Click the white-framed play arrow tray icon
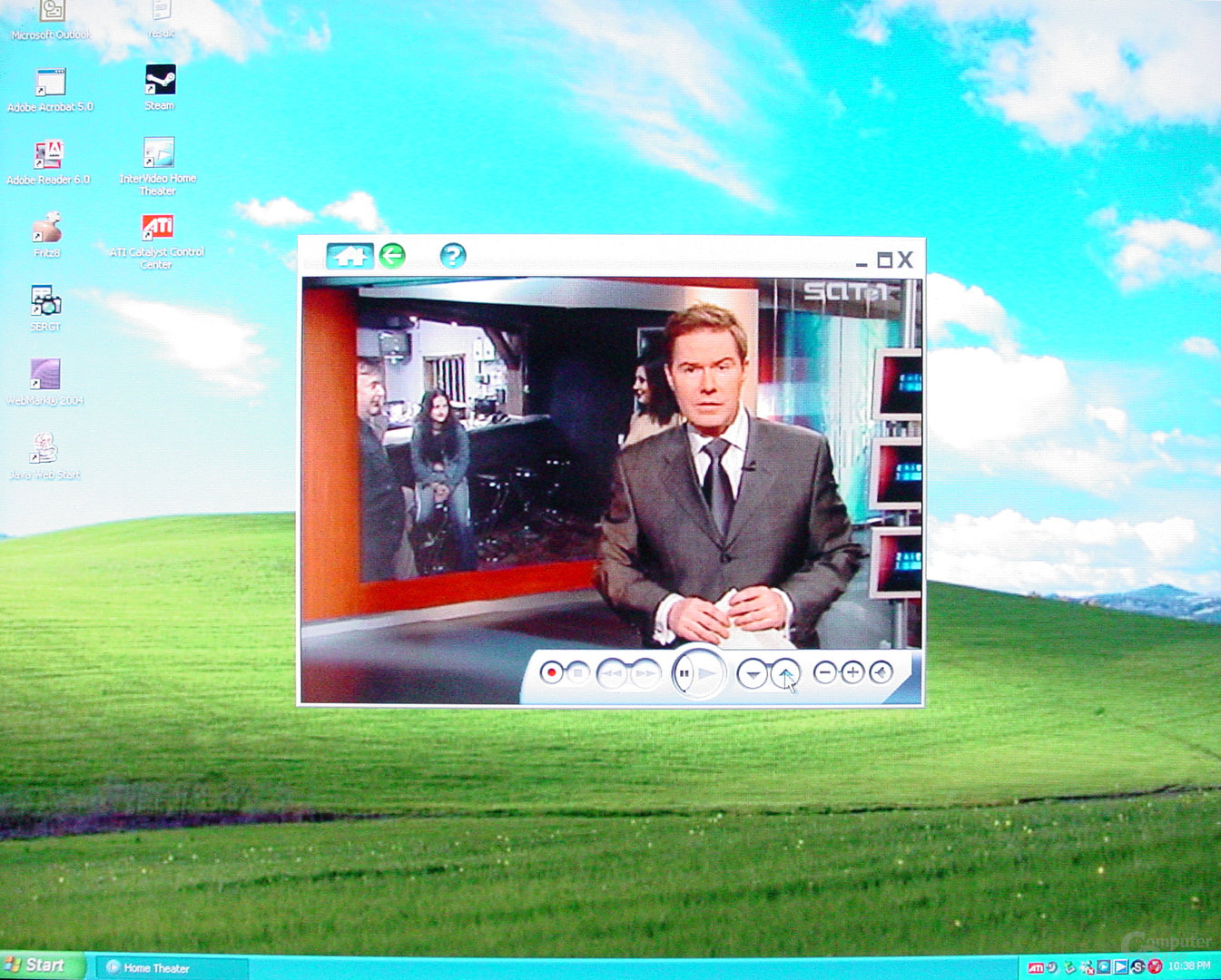Viewport: 1221px width, 980px height. tap(1121, 967)
